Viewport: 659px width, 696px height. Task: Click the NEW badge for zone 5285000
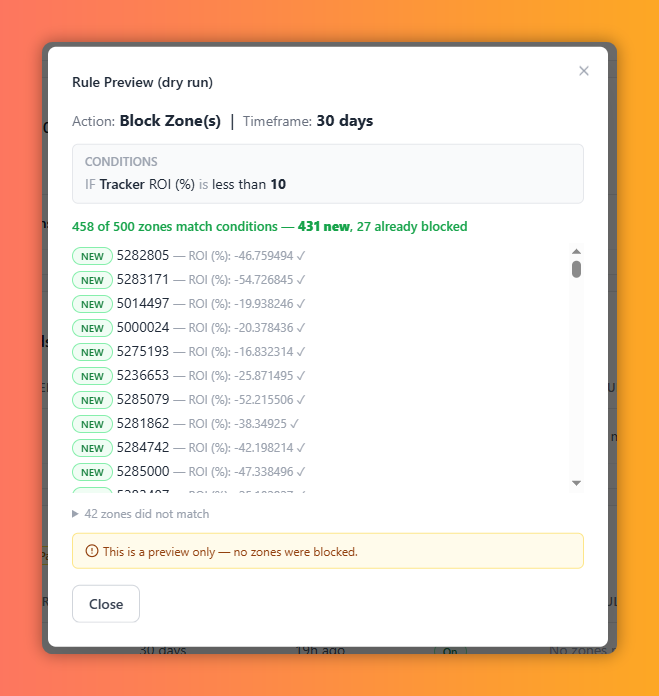(92, 472)
